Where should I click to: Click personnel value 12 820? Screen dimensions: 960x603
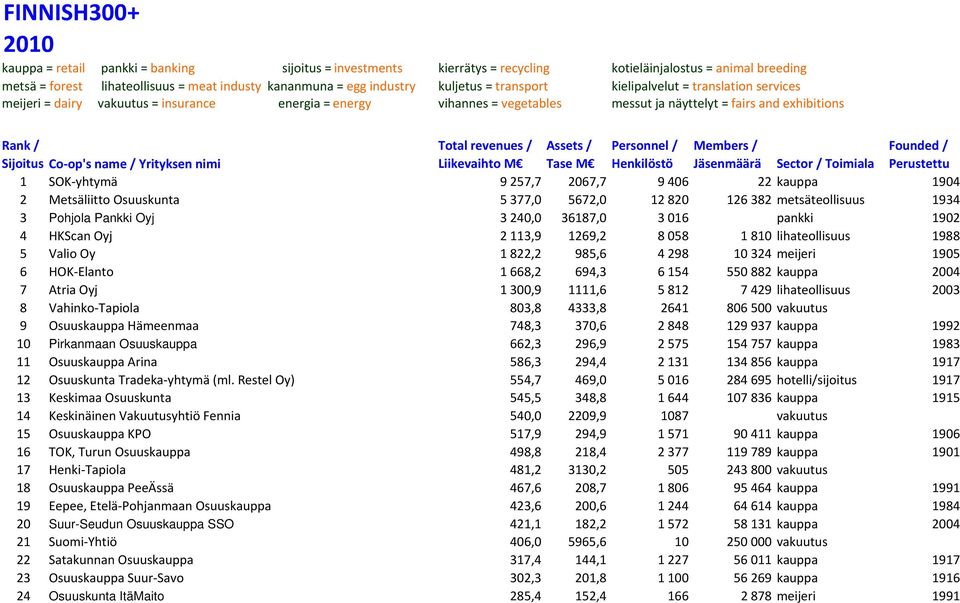tap(670, 200)
